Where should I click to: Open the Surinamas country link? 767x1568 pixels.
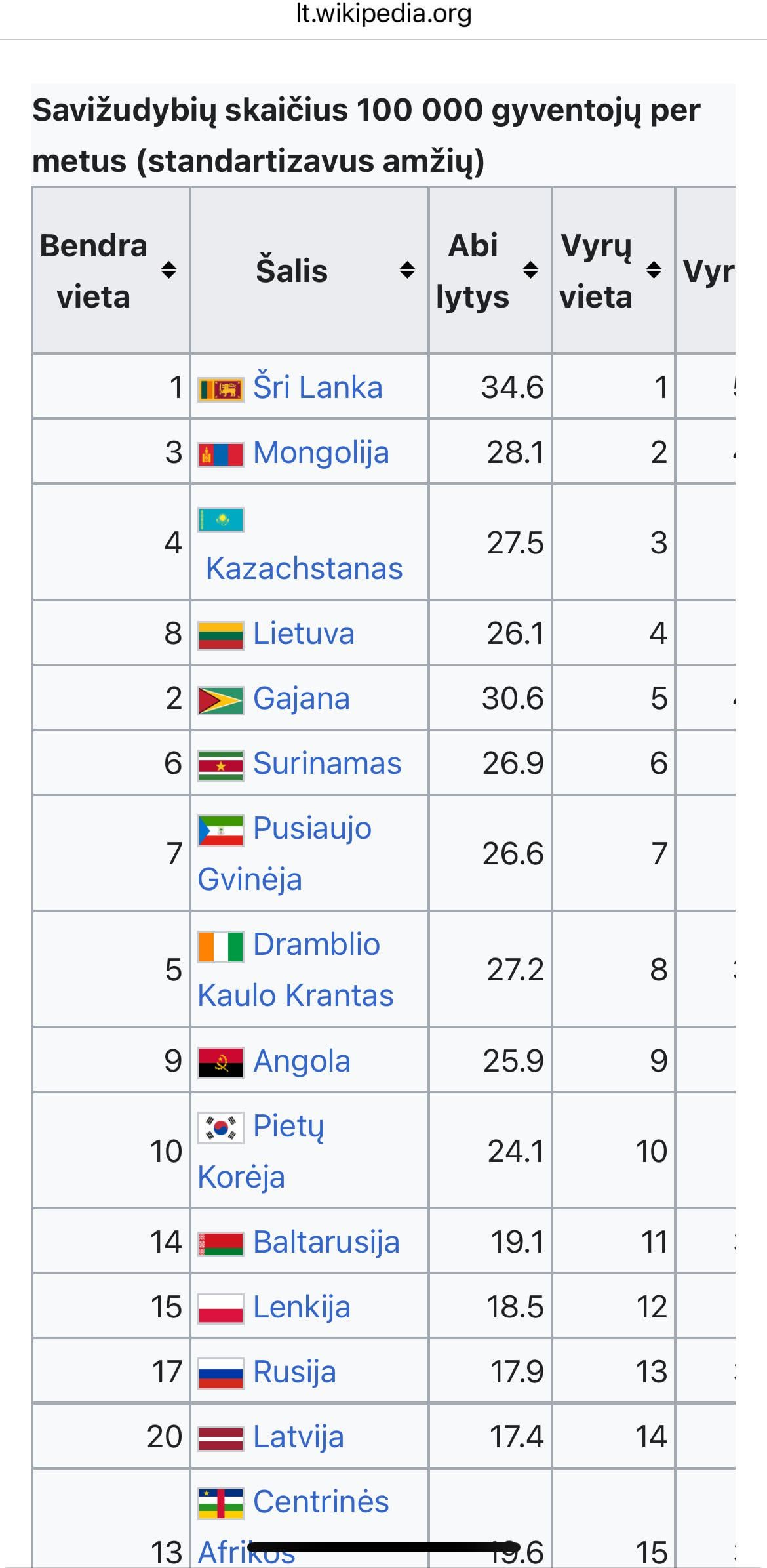click(x=326, y=763)
